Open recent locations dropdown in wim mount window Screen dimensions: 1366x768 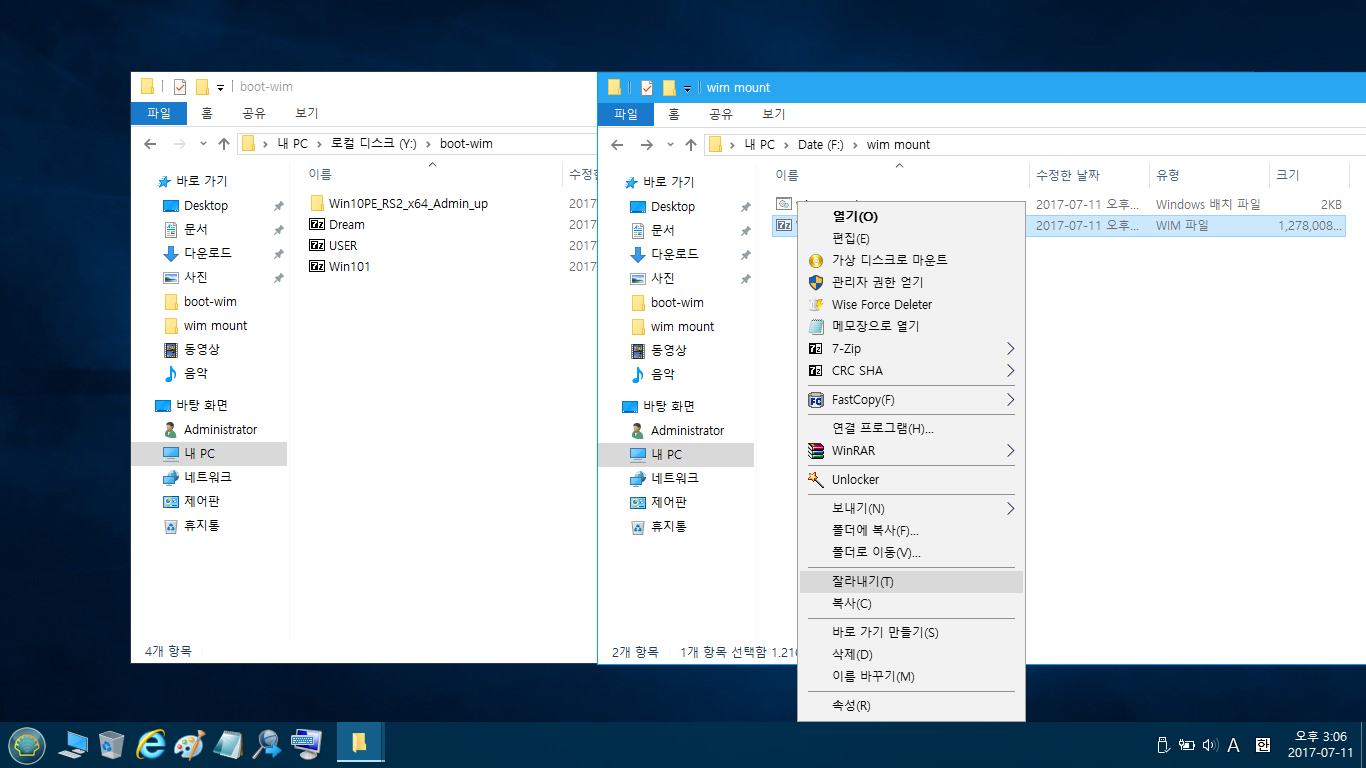670,145
